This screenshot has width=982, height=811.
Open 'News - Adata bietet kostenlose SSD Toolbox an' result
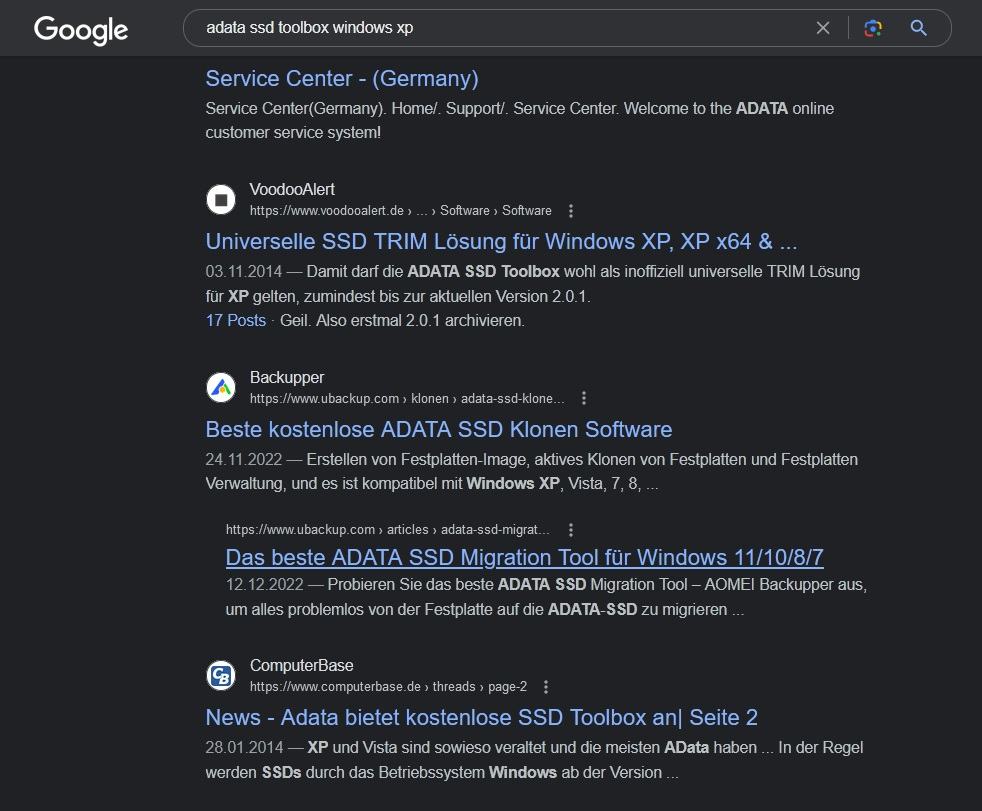(x=482, y=718)
